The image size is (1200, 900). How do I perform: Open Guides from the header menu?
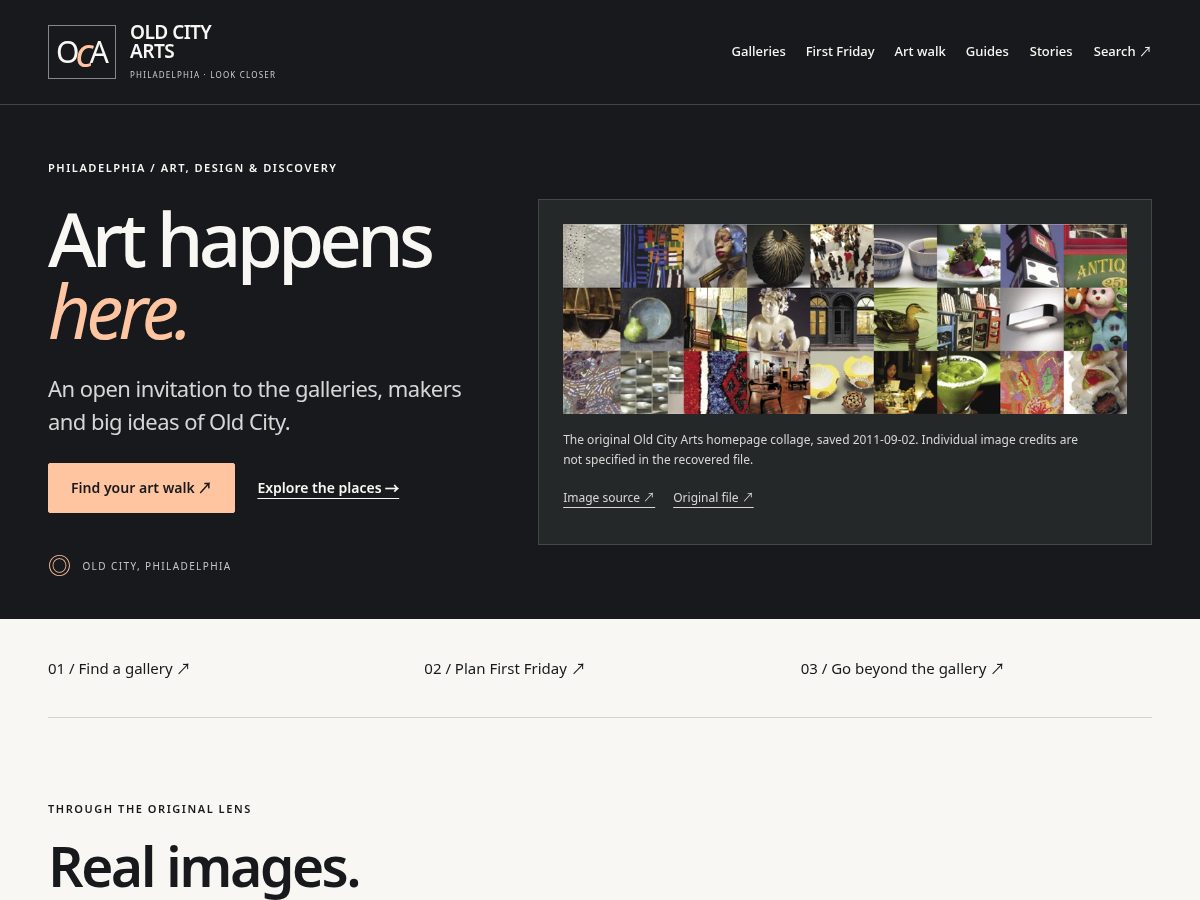(987, 51)
